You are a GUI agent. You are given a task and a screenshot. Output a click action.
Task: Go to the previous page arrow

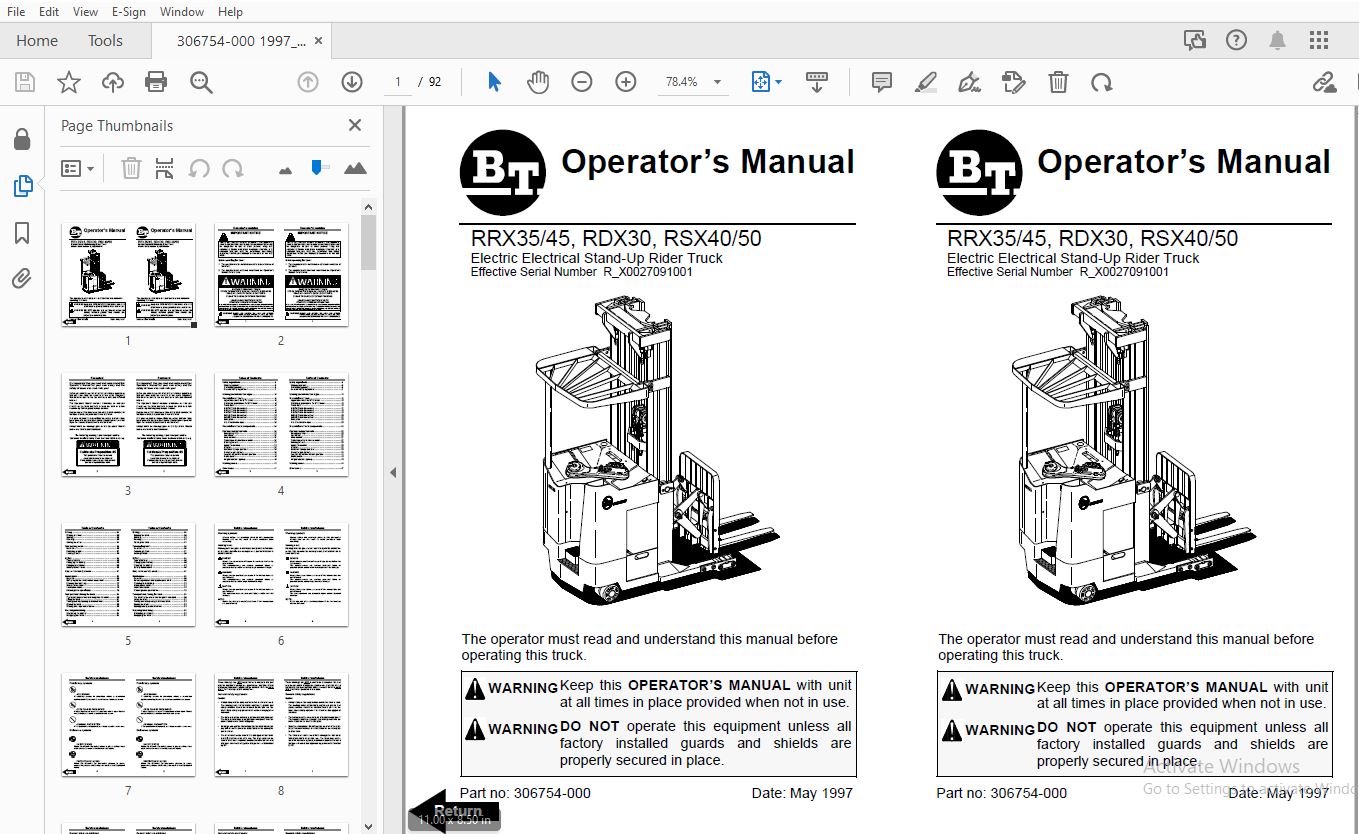click(x=308, y=82)
